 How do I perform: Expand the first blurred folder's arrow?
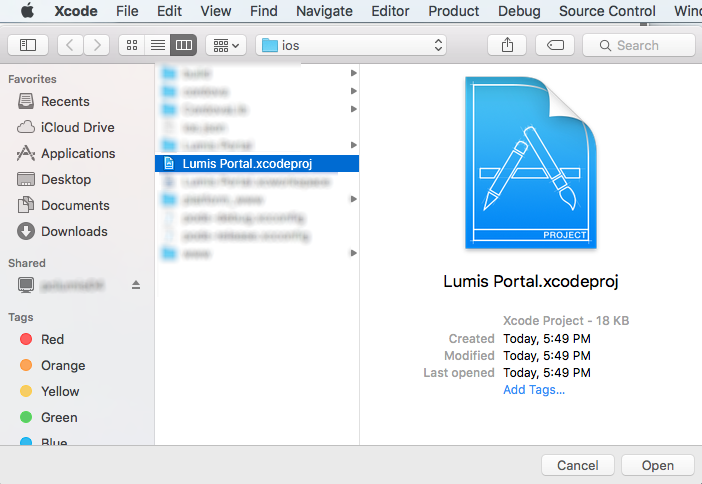(x=354, y=73)
